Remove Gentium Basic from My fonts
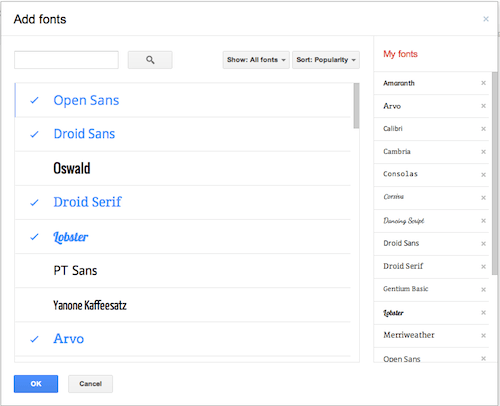This screenshot has height=406, width=500. point(483,290)
